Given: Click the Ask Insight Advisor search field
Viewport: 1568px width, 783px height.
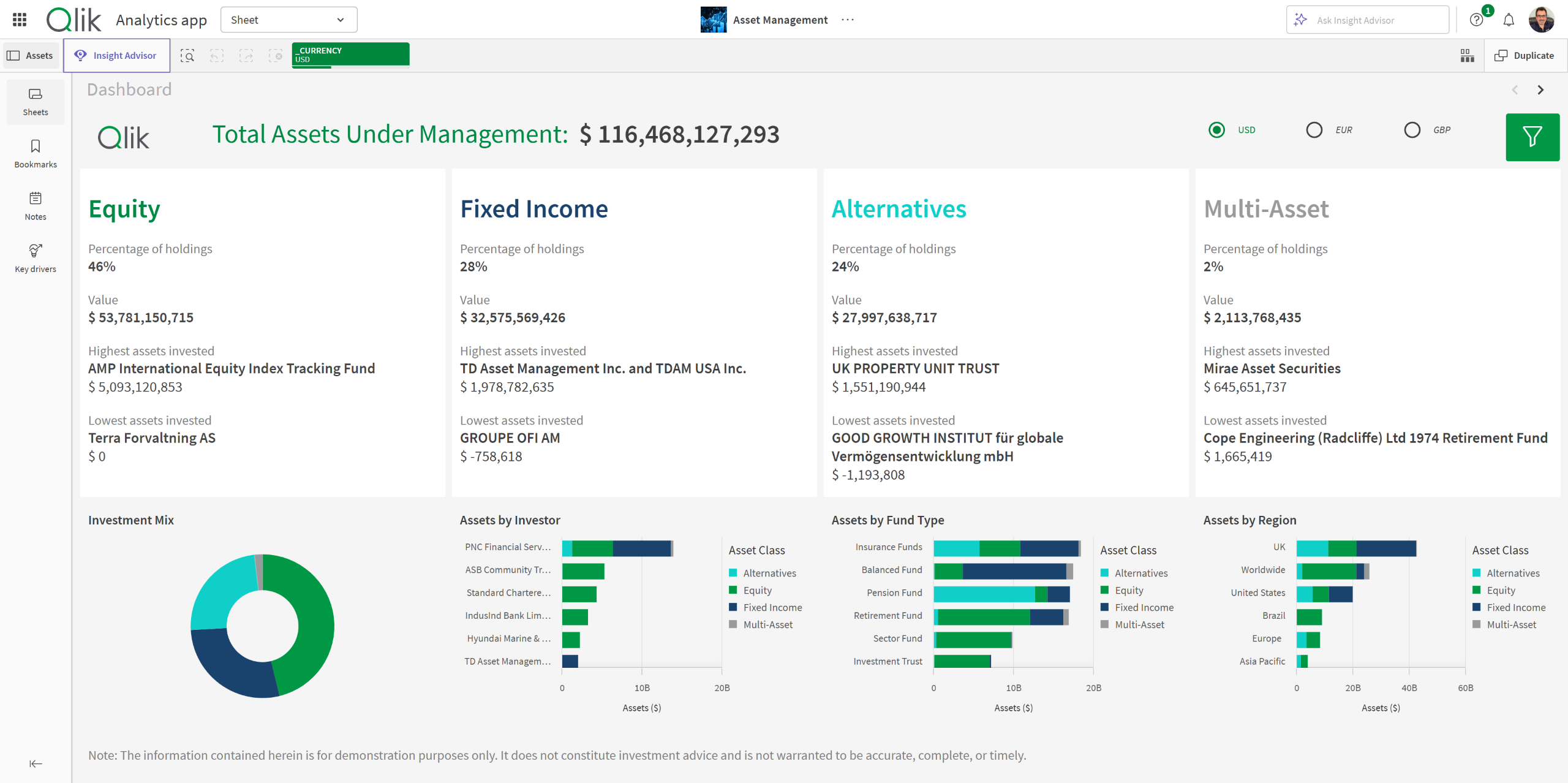Looking at the screenshot, I should pos(1367,20).
